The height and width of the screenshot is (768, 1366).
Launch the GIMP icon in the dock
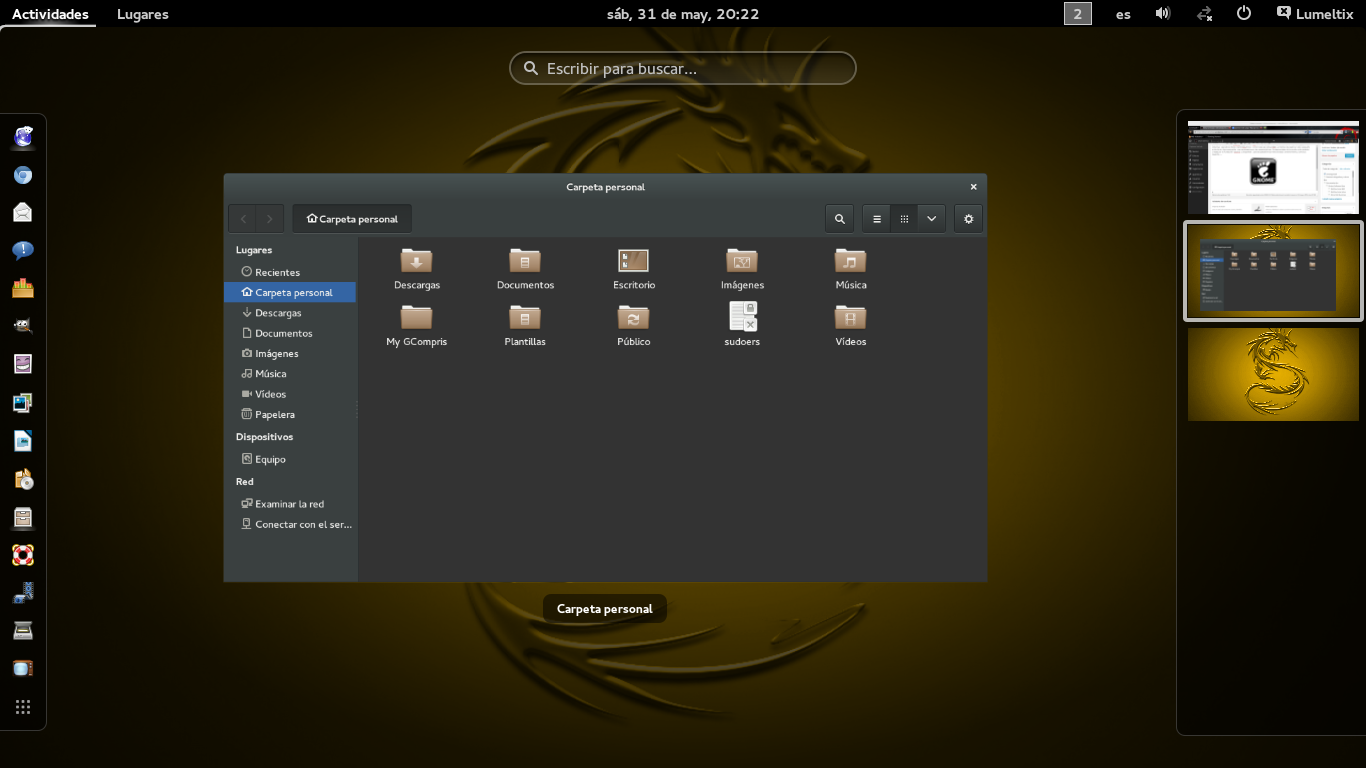click(x=23, y=325)
